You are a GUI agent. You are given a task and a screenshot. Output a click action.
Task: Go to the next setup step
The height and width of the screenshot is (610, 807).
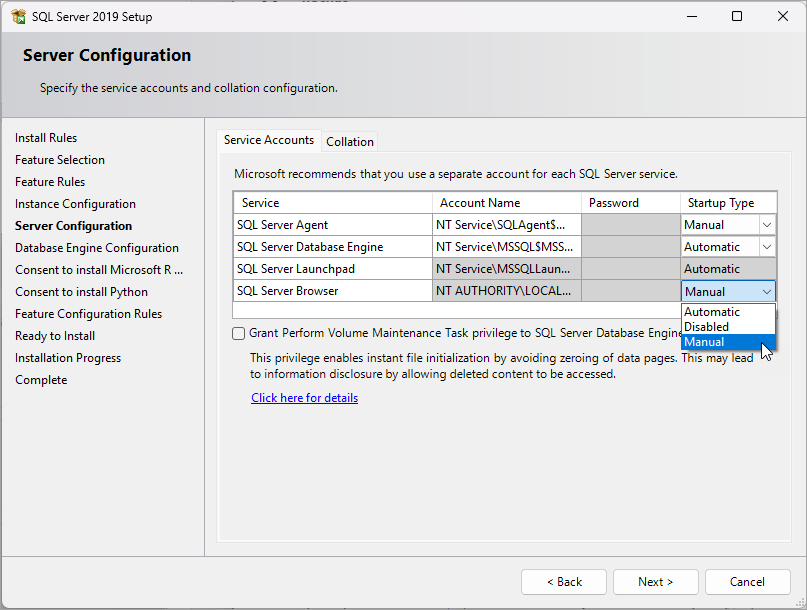[x=655, y=582]
